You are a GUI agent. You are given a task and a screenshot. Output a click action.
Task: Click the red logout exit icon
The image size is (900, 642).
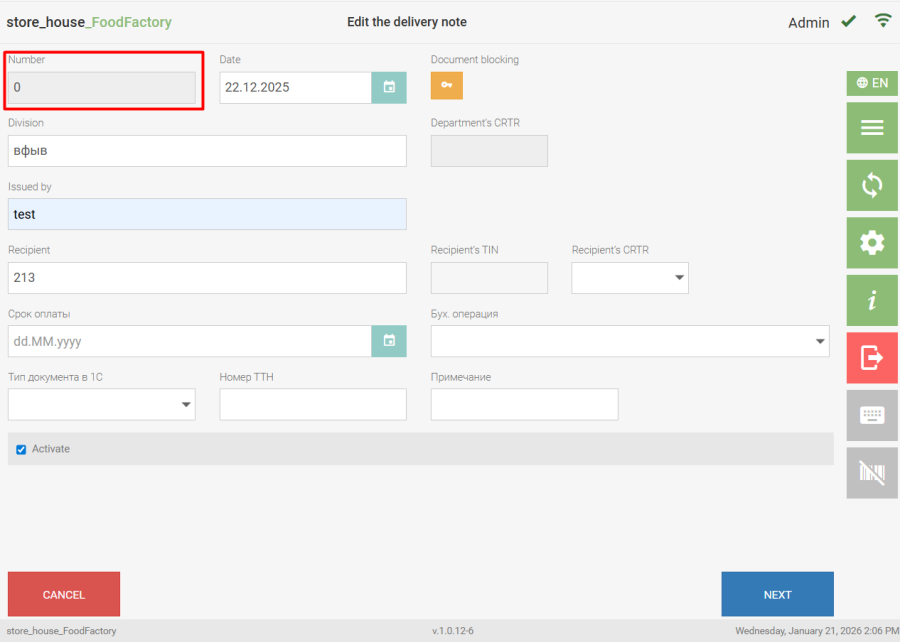click(x=872, y=357)
